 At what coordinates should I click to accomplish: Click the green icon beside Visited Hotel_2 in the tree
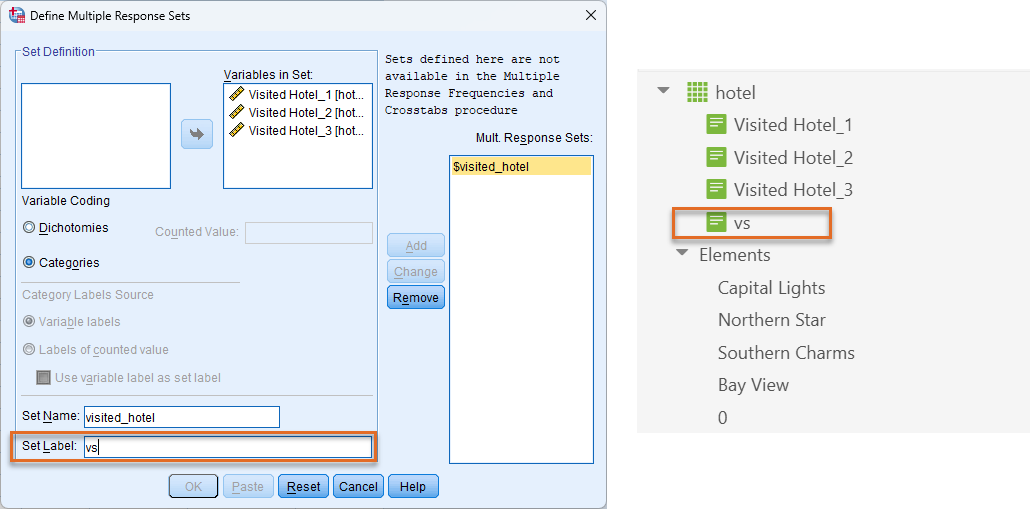[716, 157]
